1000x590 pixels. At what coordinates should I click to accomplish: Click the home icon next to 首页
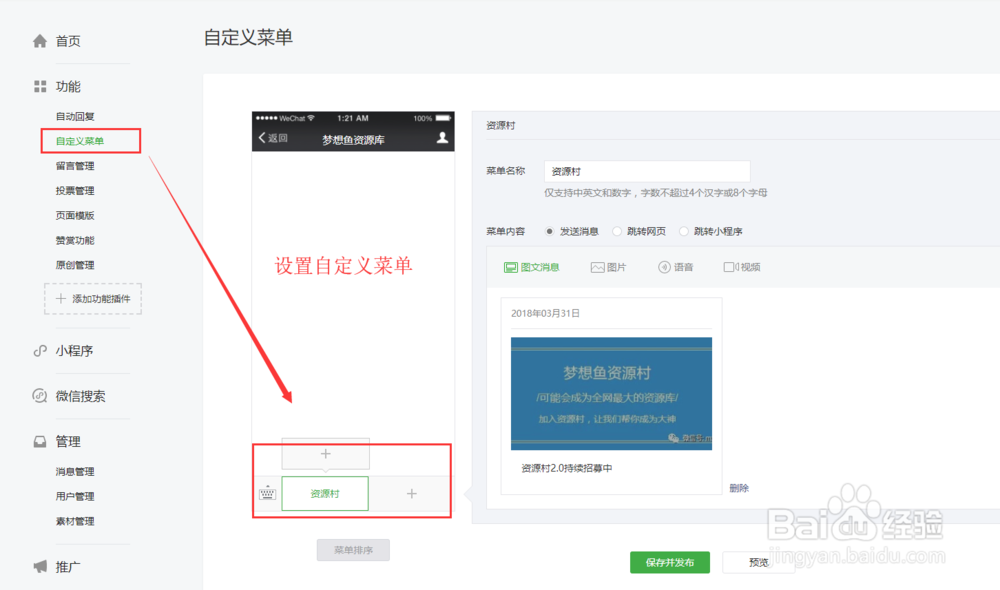[x=38, y=40]
